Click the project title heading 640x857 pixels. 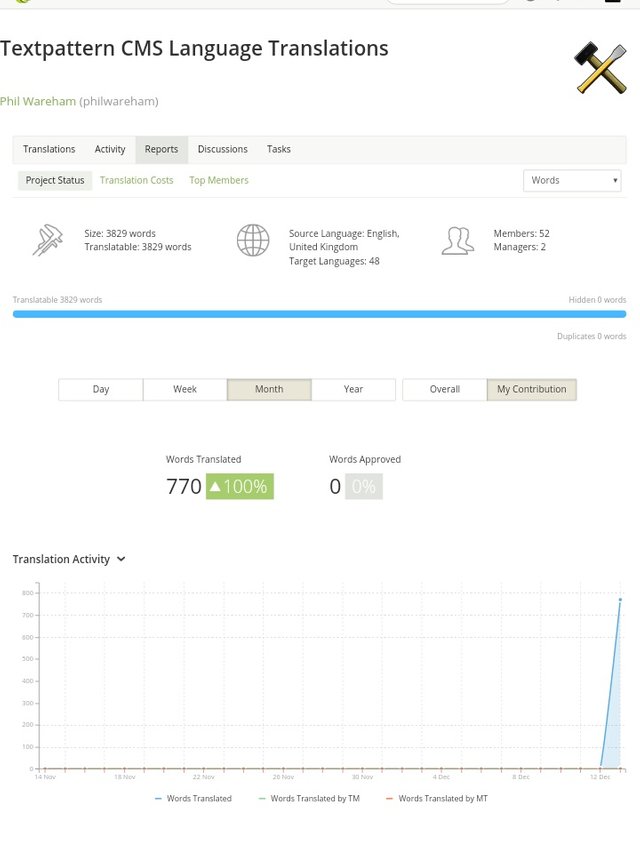pos(194,48)
